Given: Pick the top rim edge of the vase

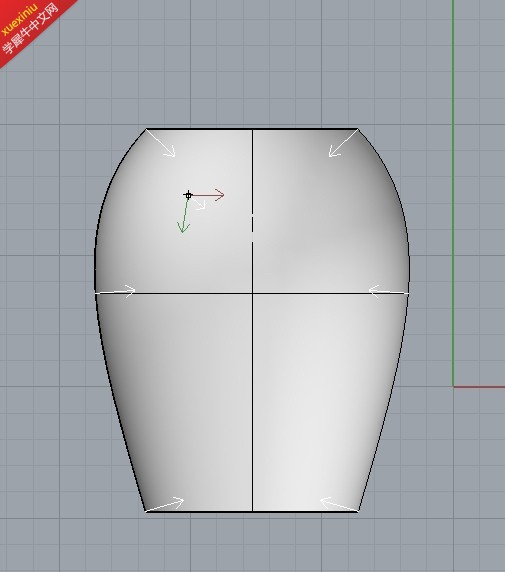Looking at the screenshot, I should click(252, 129).
